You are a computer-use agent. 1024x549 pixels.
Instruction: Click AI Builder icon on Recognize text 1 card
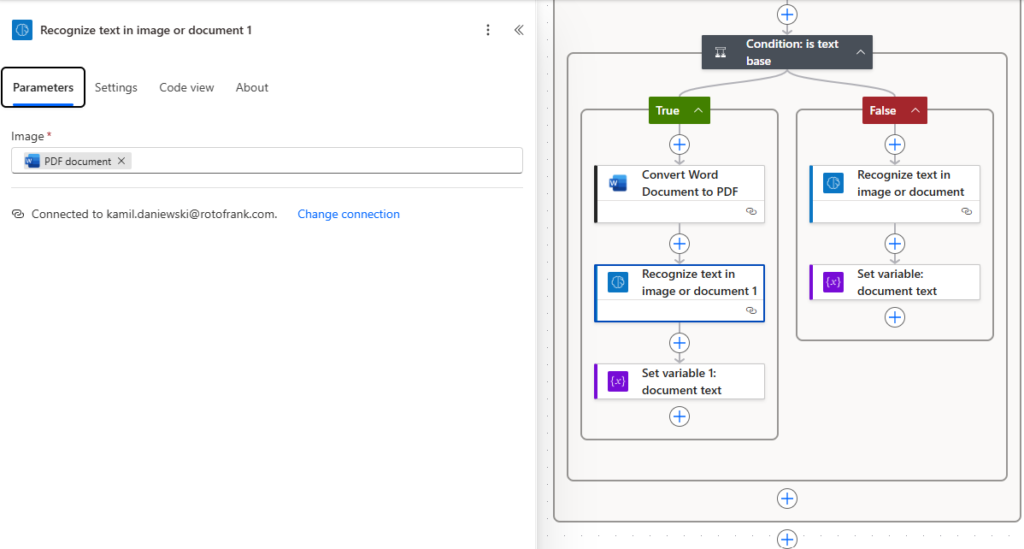tap(617, 282)
